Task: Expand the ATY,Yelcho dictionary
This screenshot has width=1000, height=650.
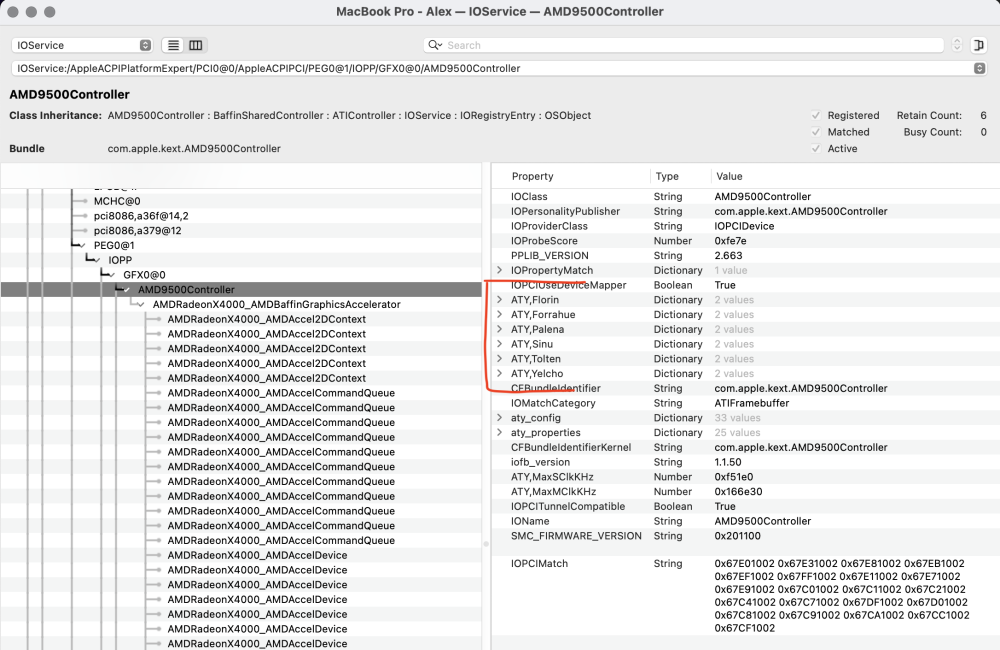Action: point(499,373)
